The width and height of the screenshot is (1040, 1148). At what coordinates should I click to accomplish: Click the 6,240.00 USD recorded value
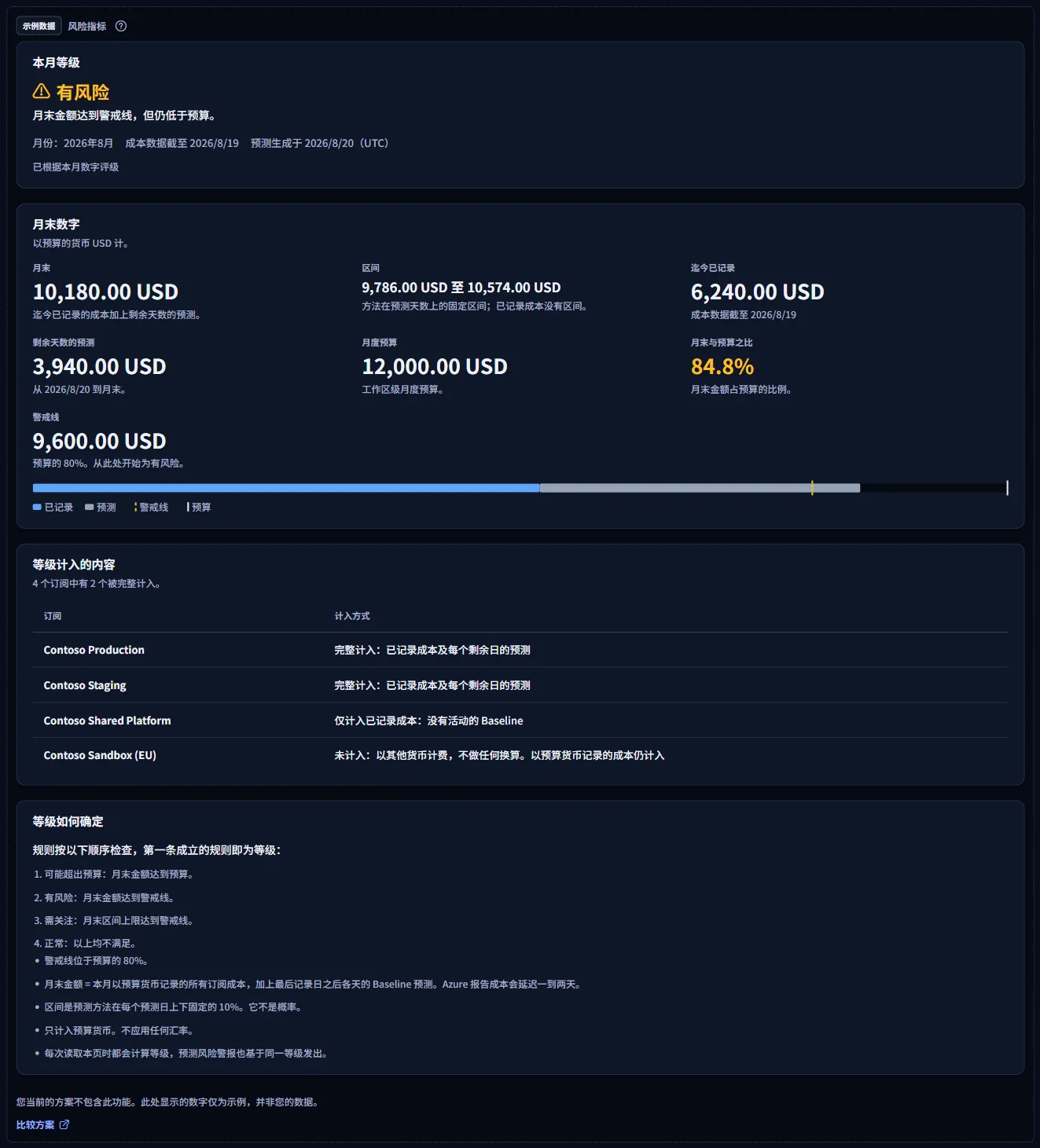click(758, 292)
